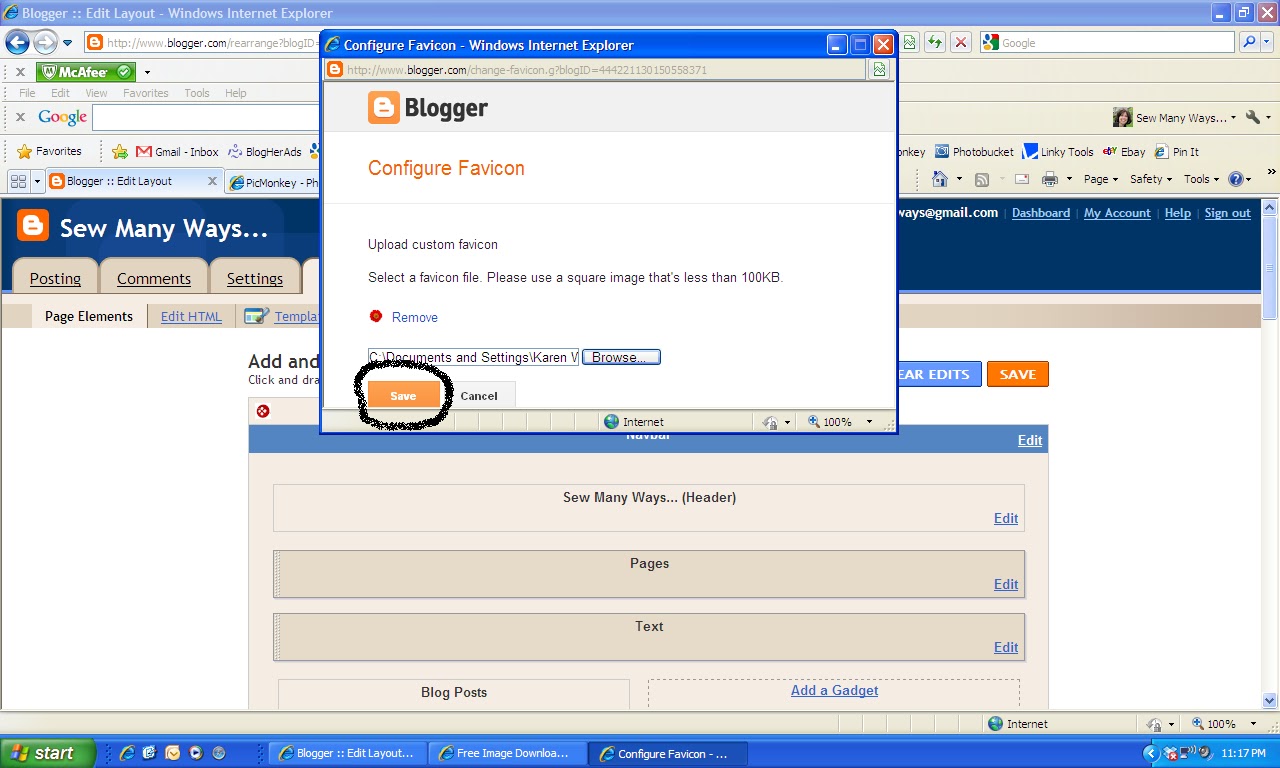Open the BlogHerAds favorite
Image resolution: width=1280 pixels, height=768 pixels.
264,152
